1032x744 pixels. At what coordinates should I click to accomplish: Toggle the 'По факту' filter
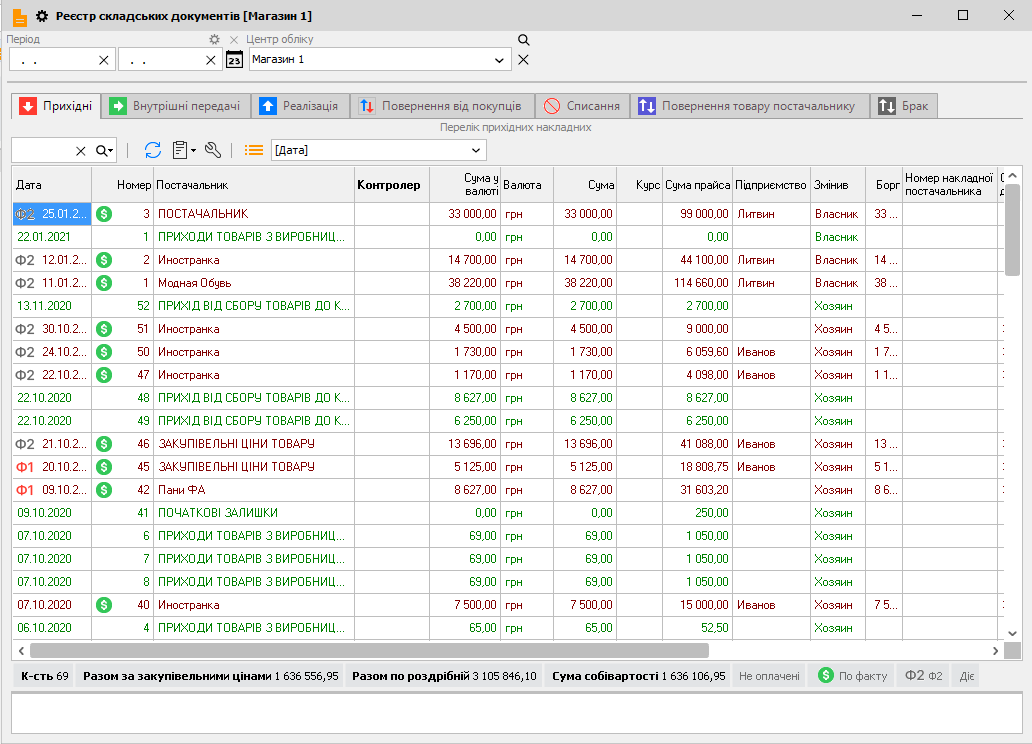[852, 676]
